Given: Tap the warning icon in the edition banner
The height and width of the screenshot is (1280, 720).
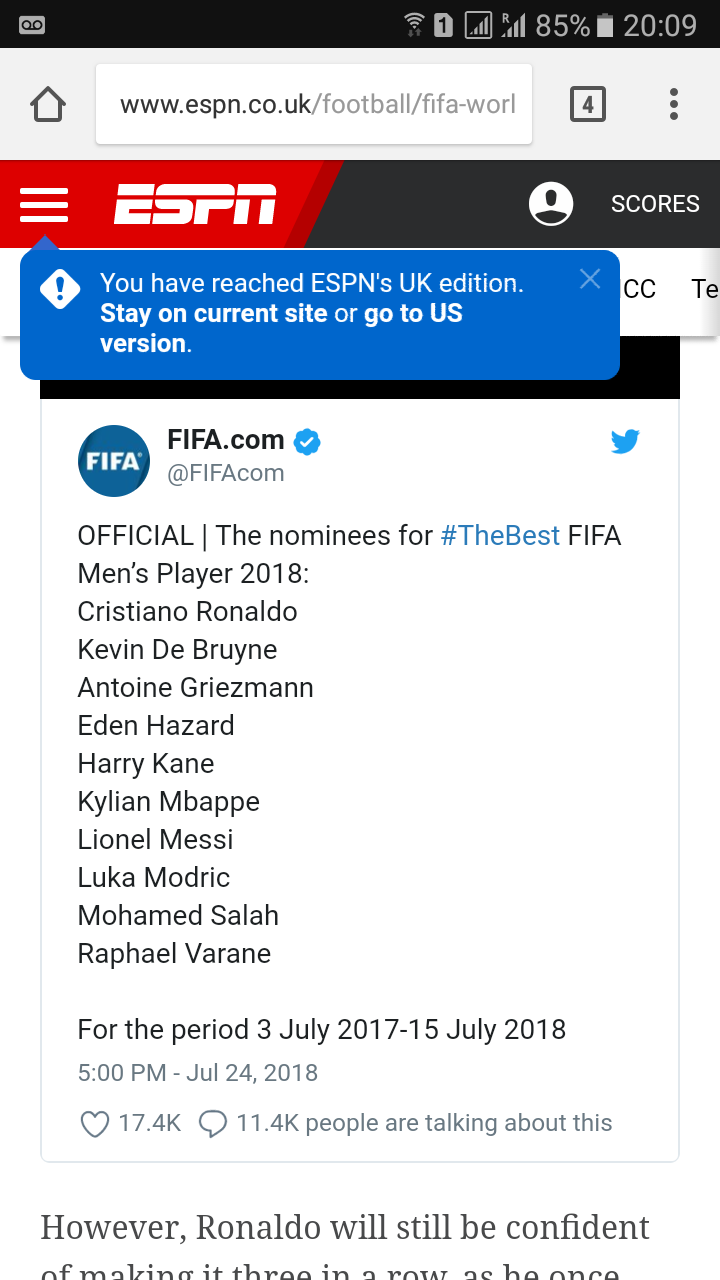Looking at the screenshot, I should 60,290.
